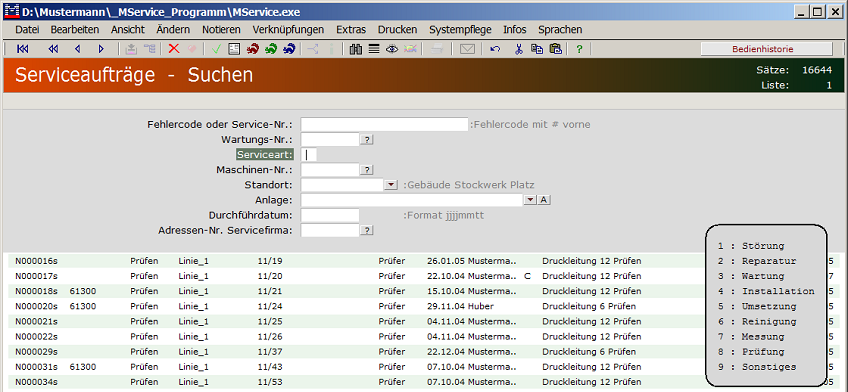Viewport: 848px width, 392px height.
Task: Click the envelope mail icon
Action: click(467, 49)
